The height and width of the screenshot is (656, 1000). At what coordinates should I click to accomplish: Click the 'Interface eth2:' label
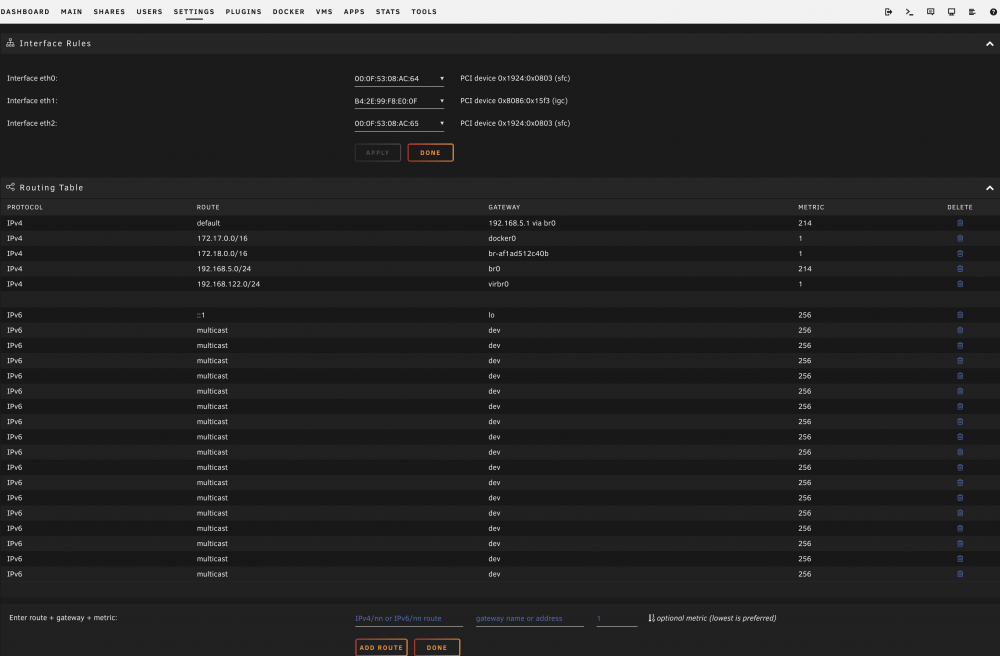[32, 123]
